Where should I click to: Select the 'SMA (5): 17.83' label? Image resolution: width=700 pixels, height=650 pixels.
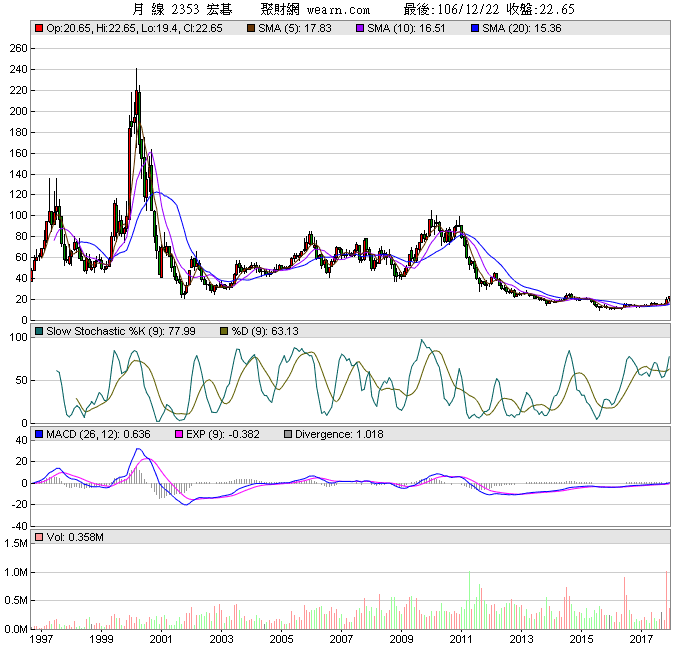295,28
